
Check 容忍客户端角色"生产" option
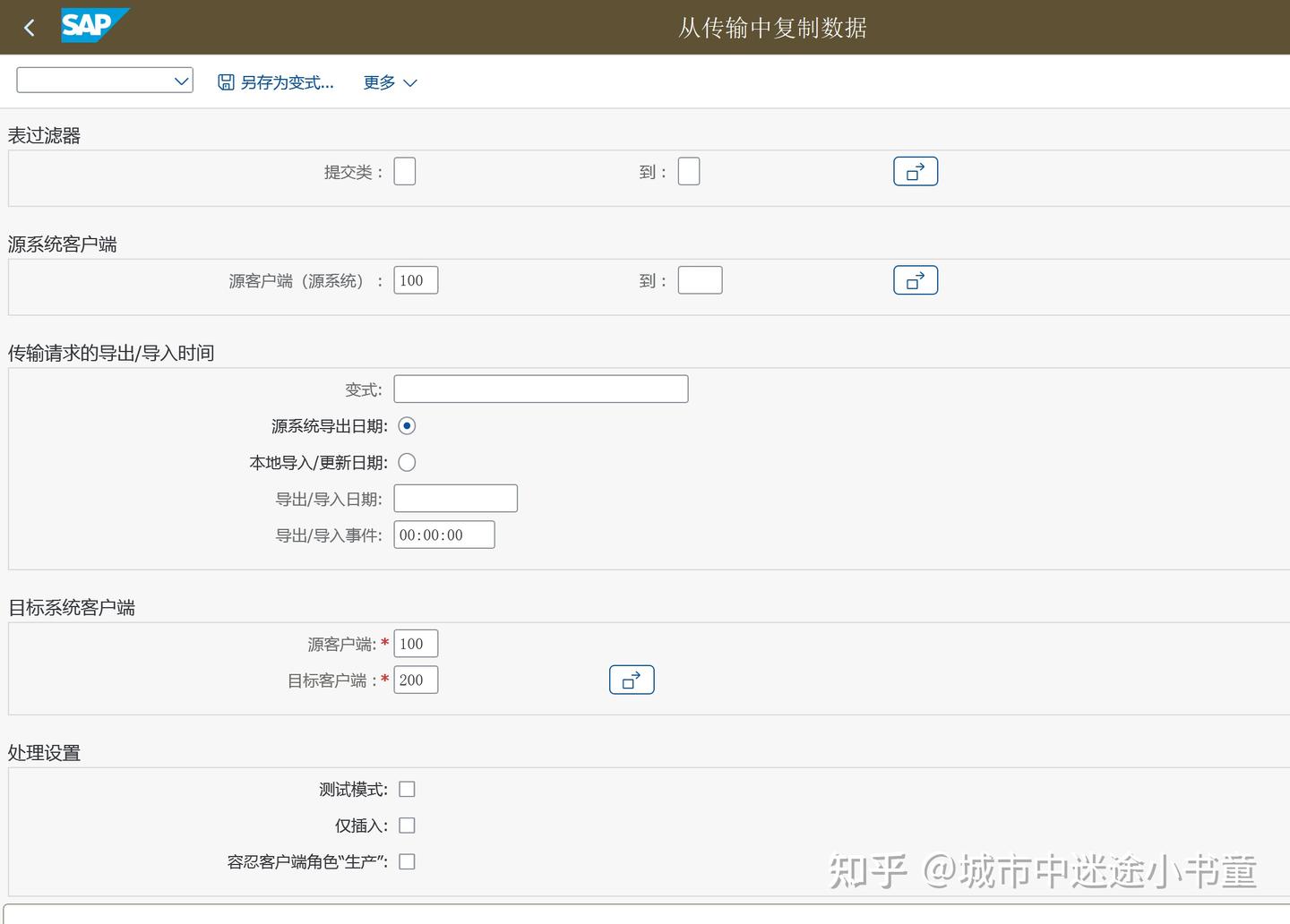coord(407,860)
